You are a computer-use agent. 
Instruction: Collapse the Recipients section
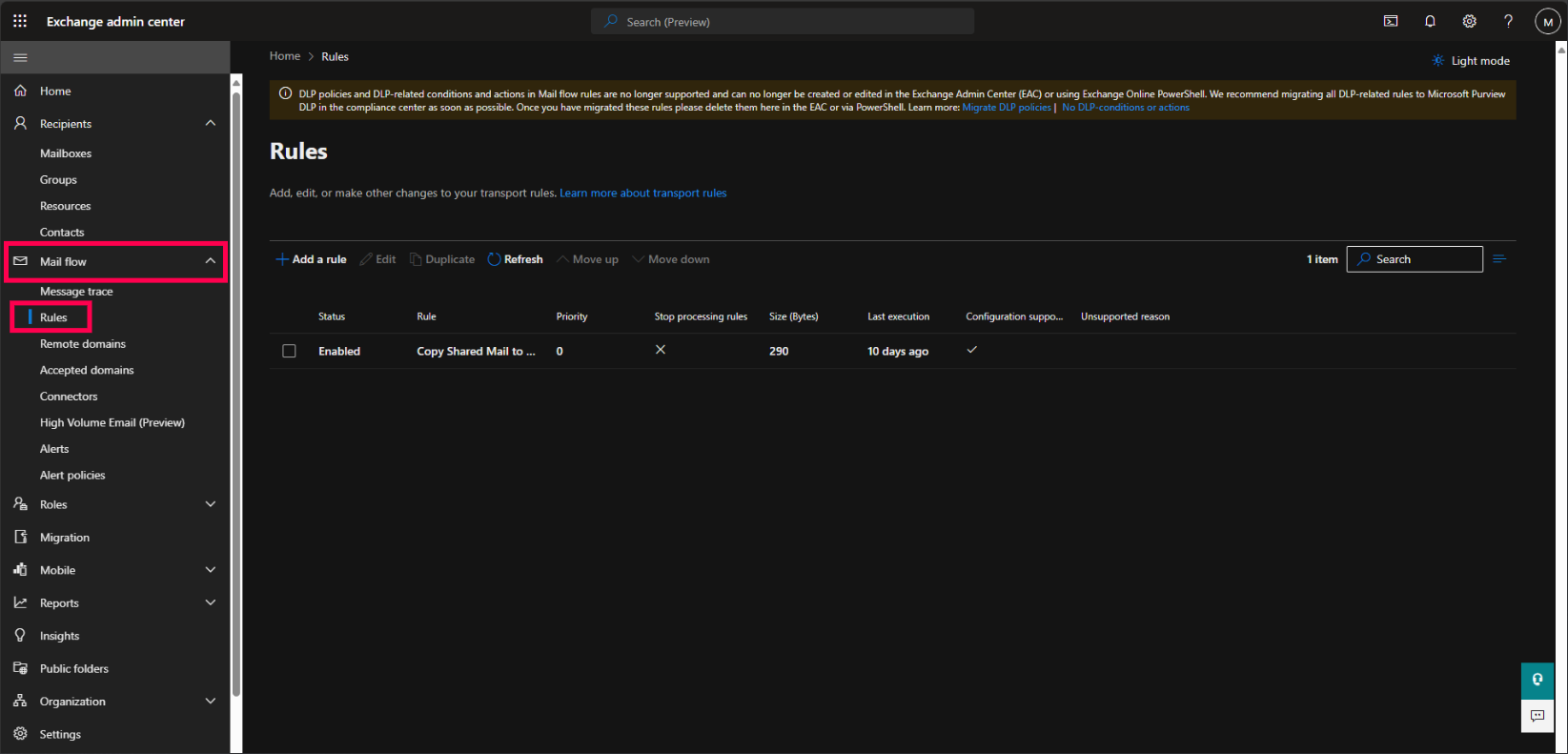tap(211, 123)
